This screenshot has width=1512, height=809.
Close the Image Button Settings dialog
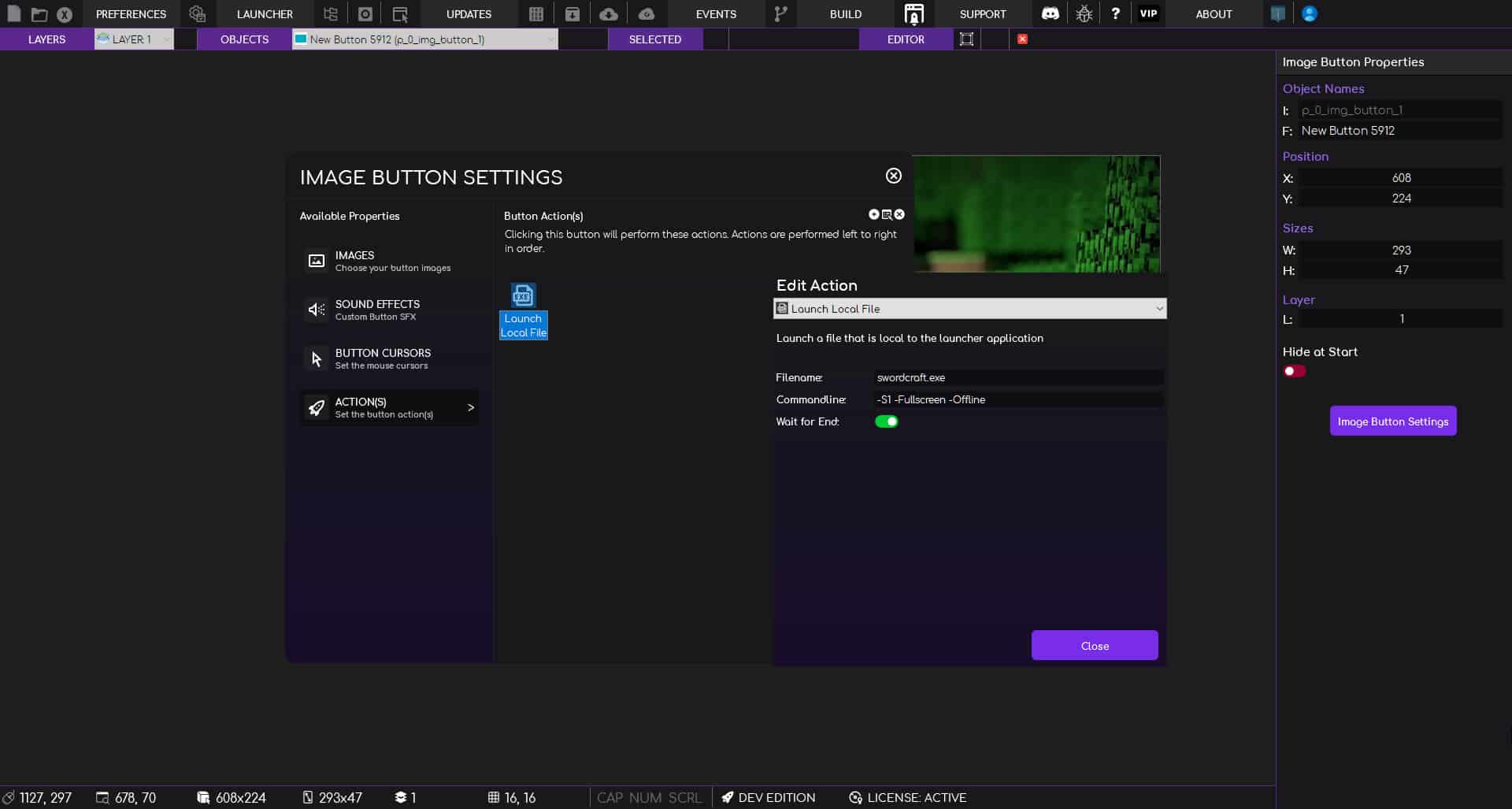click(893, 176)
